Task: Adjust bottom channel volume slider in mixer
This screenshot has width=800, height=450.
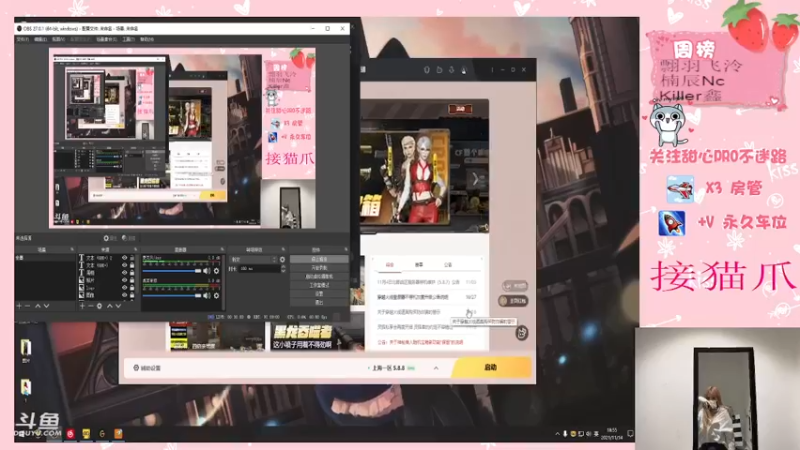Action: [x=172, y=295]
